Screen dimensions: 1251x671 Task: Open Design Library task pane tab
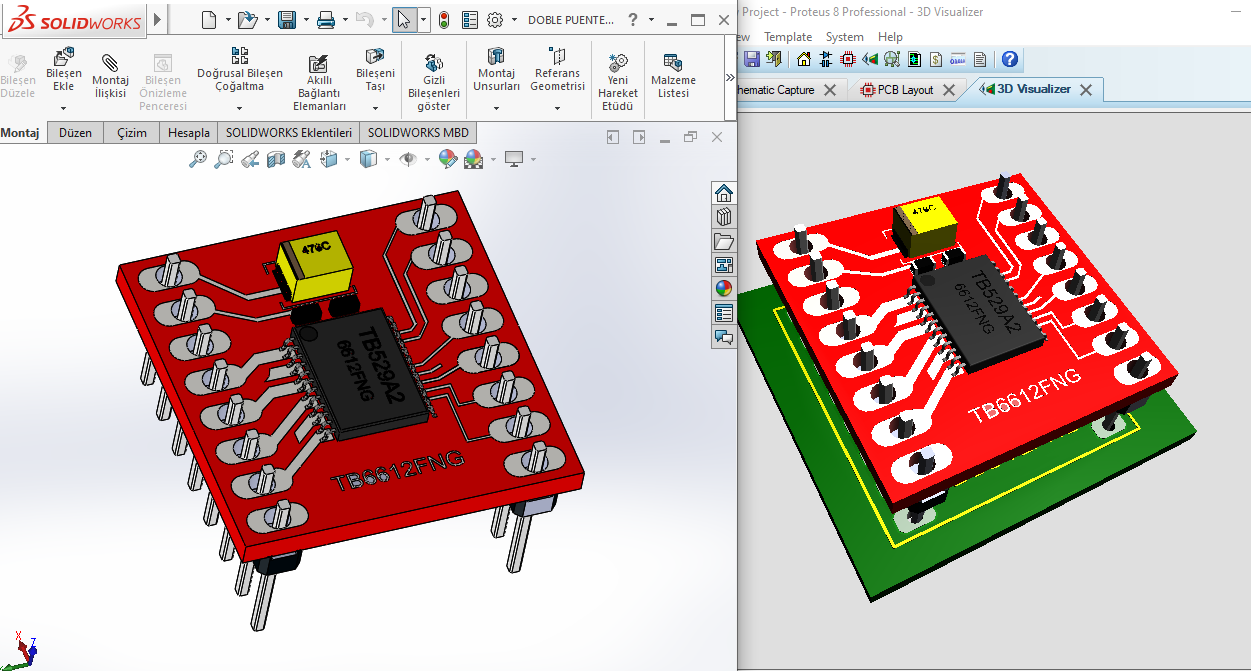[x=724, y=217]
